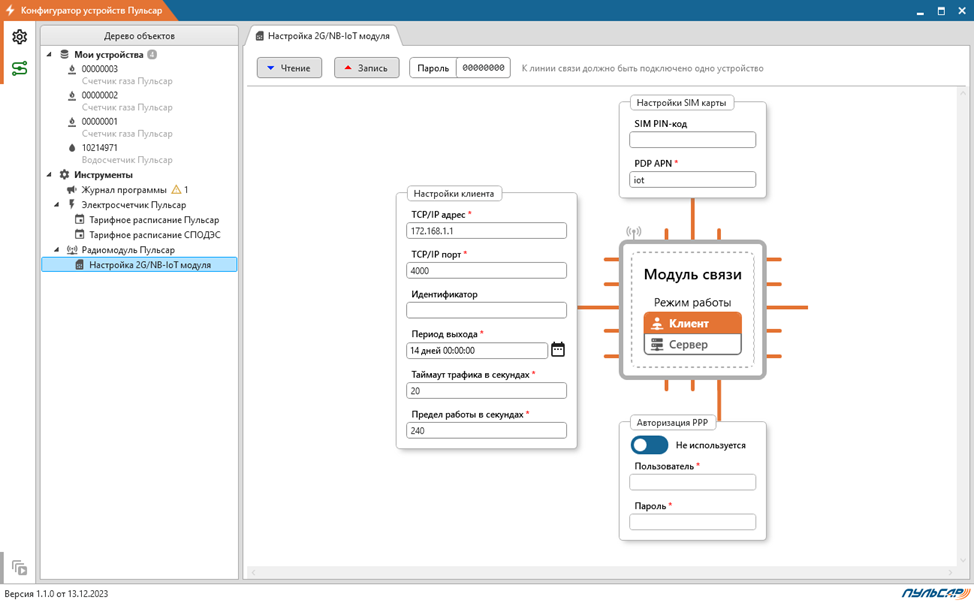Viewport: 974px width, 603px height.
Task: Click the Дерево объектов panel header
Action: tap(139, 36)
